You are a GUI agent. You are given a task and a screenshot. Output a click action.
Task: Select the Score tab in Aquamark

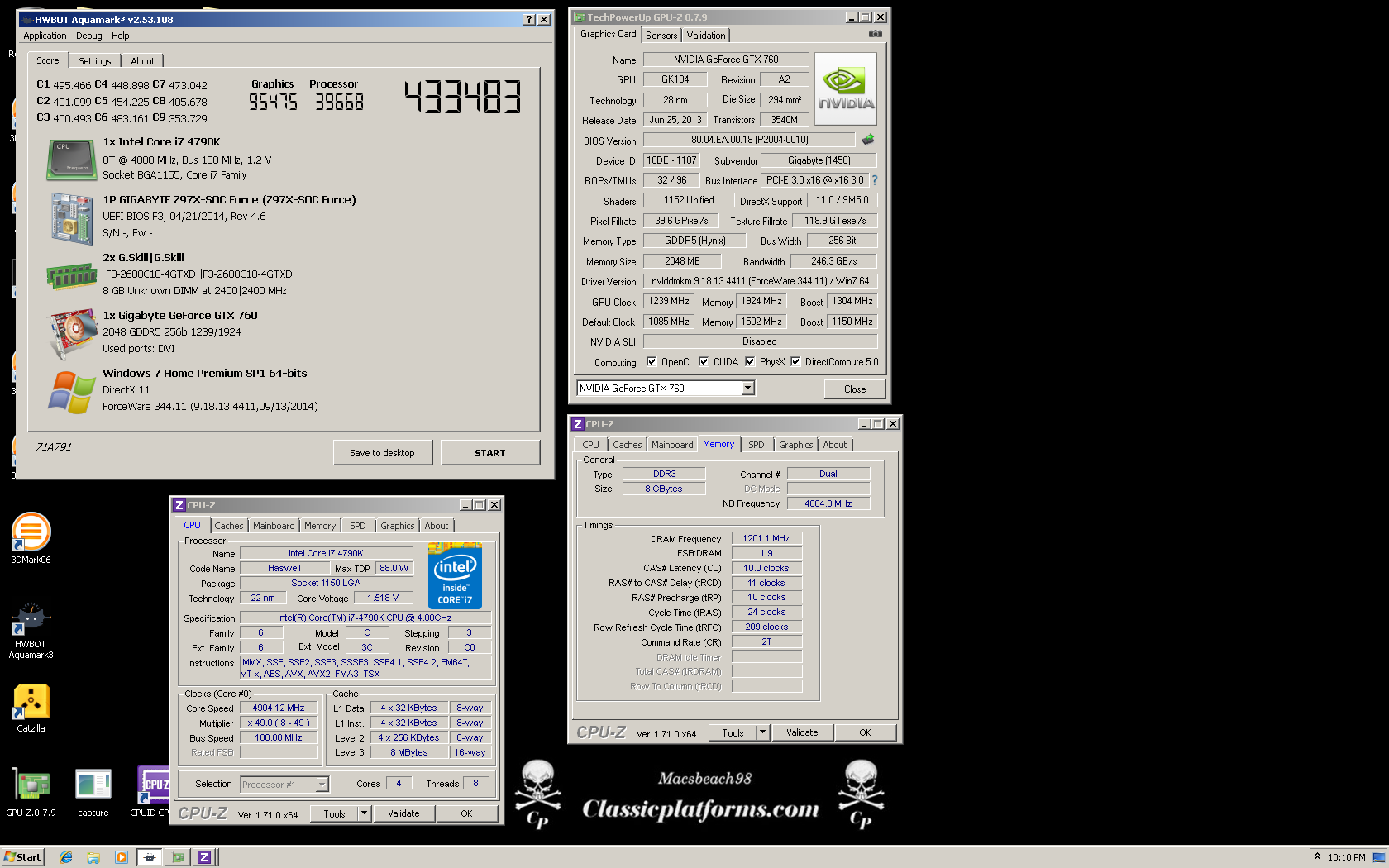pyautogui.click(x=48, y=60)
